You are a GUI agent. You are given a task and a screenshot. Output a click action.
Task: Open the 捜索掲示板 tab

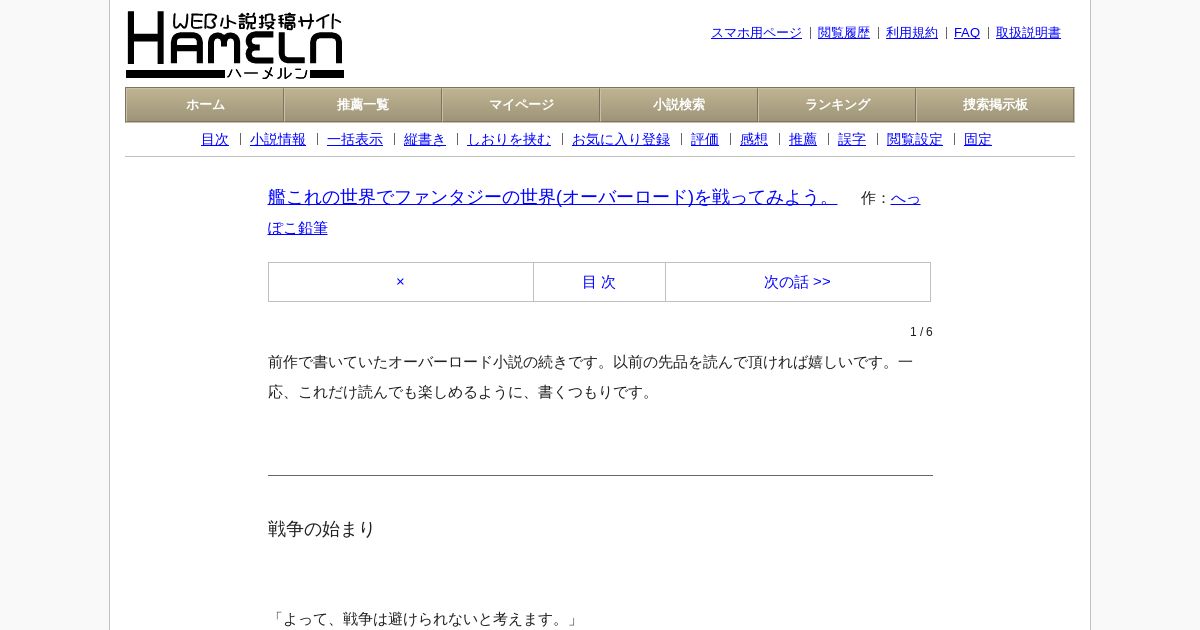click(995, 105)
